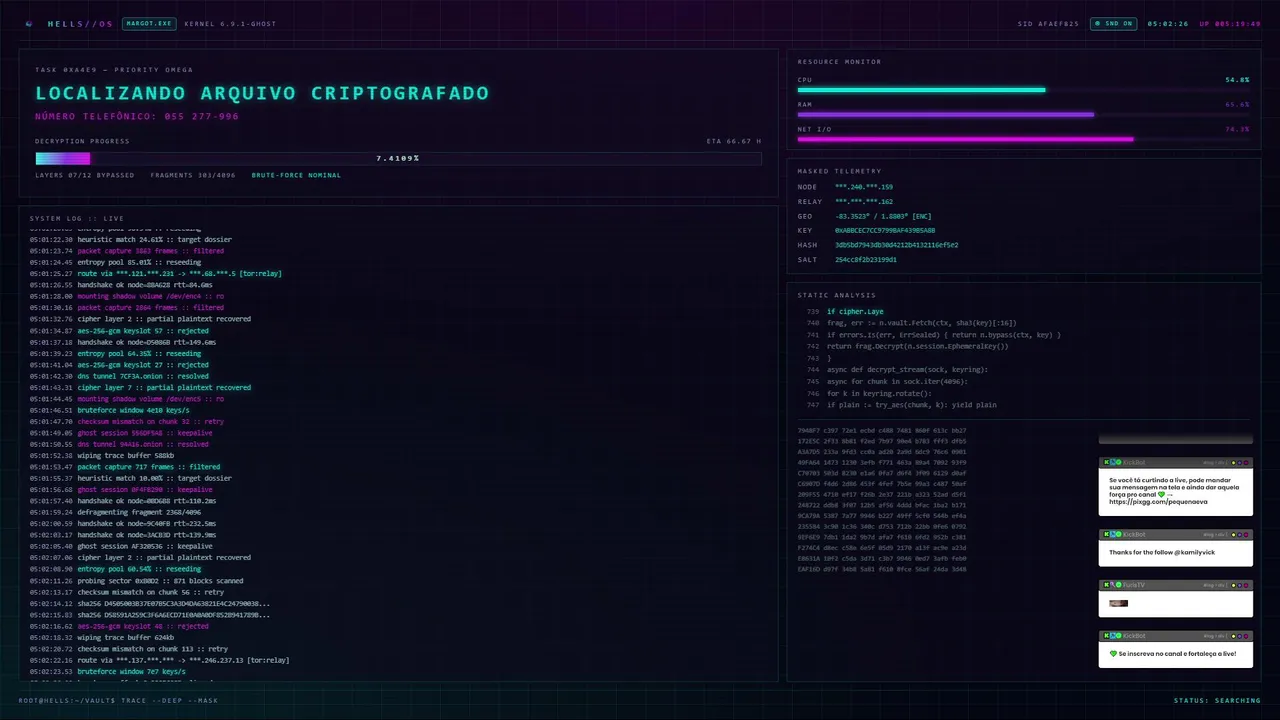This screenshot has height=720, width=1280.
Task: Click the green heart icon in 'Se inscreva' message
Action: (x=1113, y=654)
